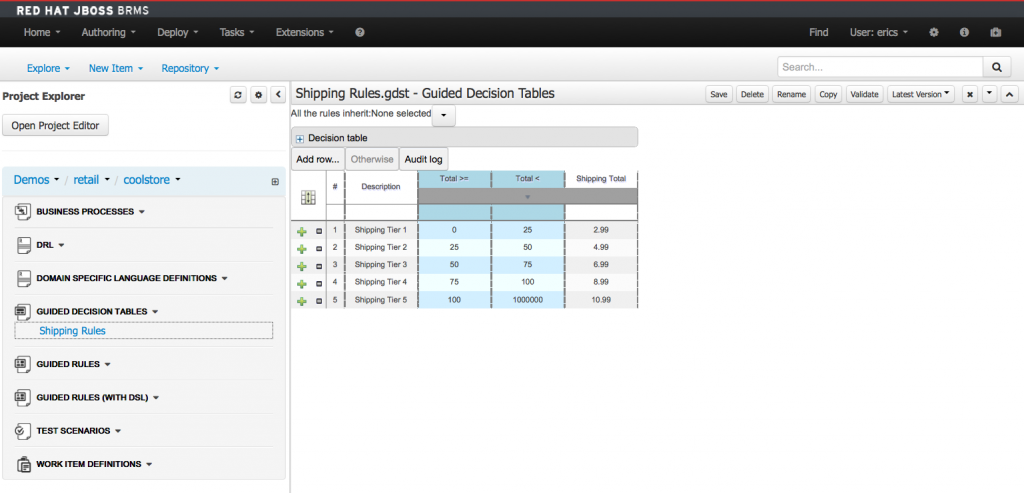Delete row Shipping Tier 1 with minus icon

319,231
